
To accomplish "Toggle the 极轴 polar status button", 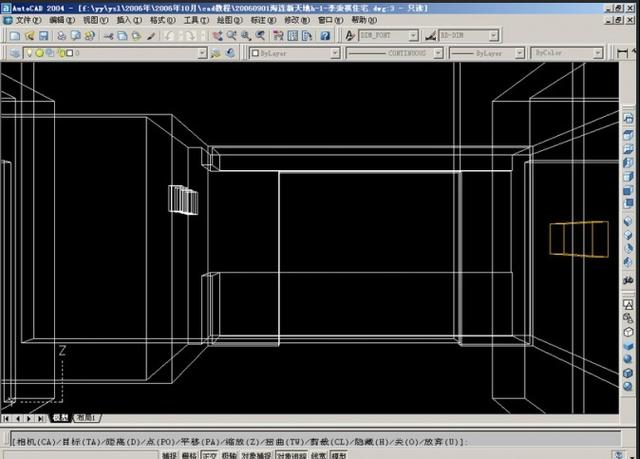I will (x=229, y=455).
